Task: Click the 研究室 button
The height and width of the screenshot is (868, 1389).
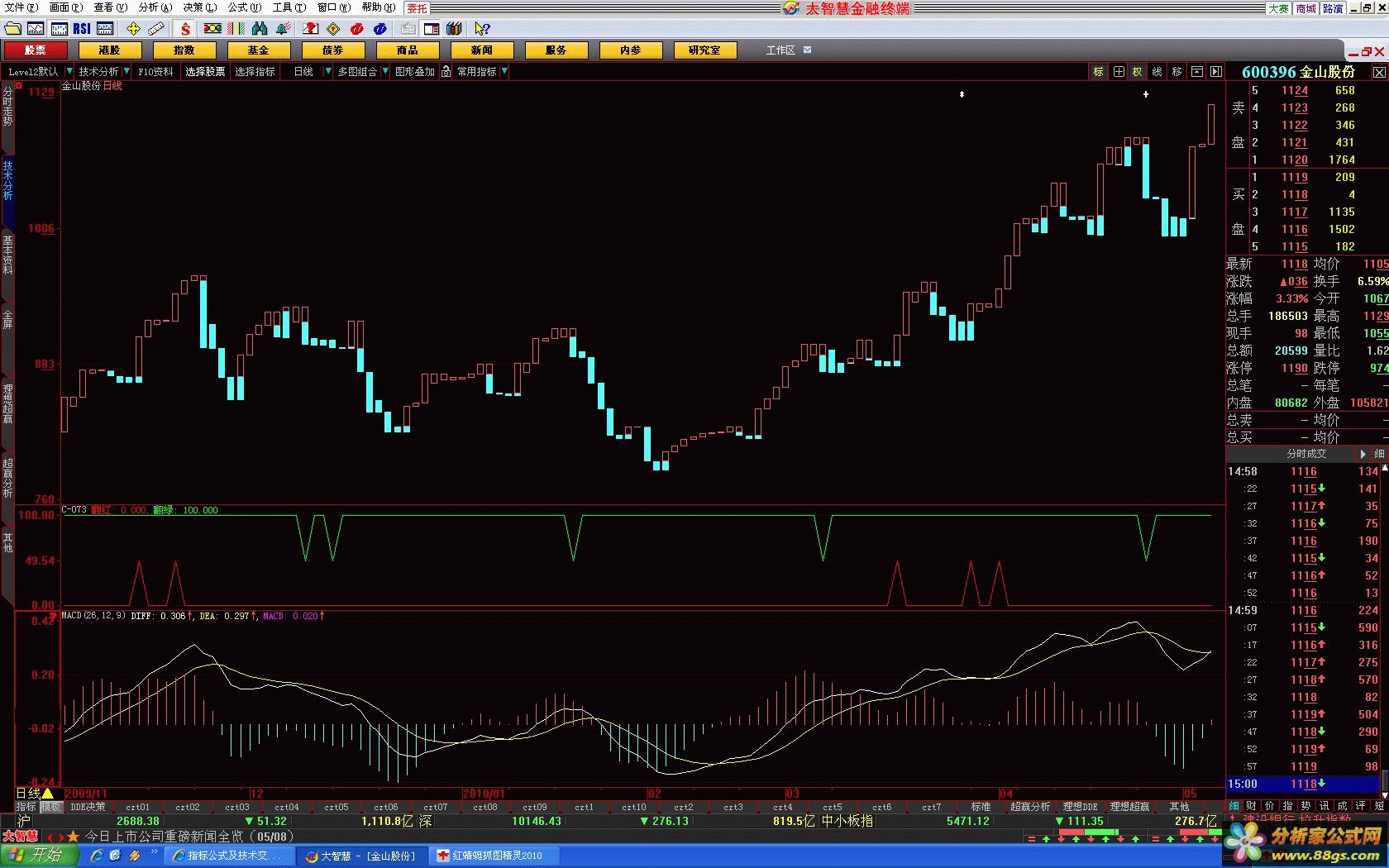Action: click(x=704, y=50)
